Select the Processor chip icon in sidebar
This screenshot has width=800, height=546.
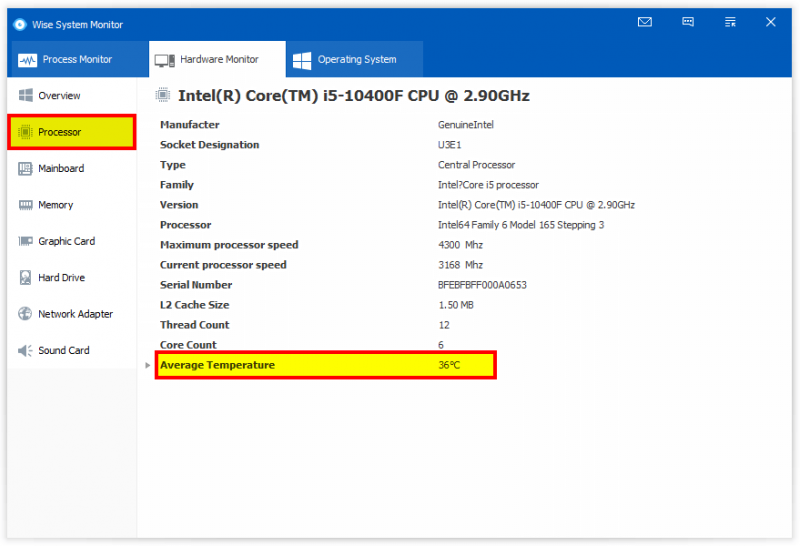pyautogui.click(x=25, y=132)
